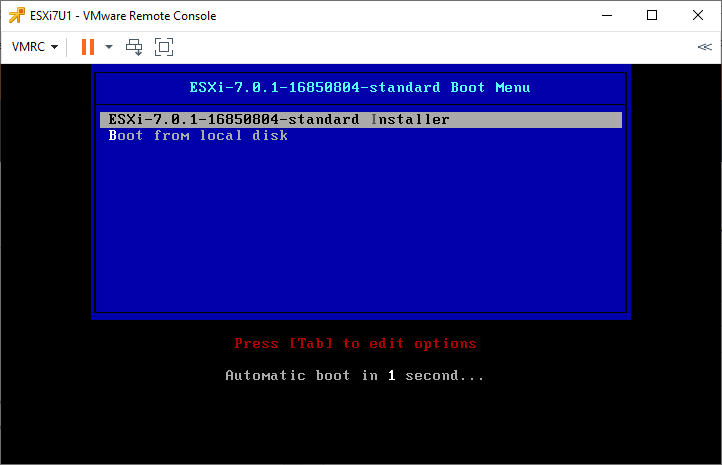Click the ESXi Boot Menu title

click(x=360, y=87)
